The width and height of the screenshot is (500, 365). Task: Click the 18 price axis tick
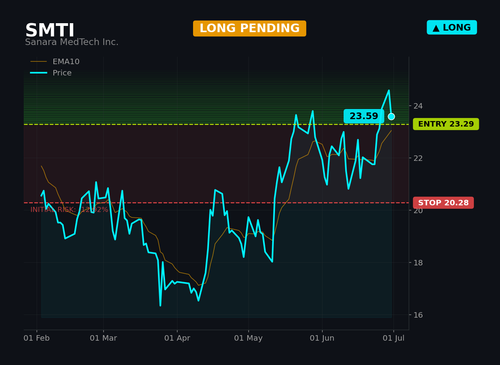click(x=418, y=263)
